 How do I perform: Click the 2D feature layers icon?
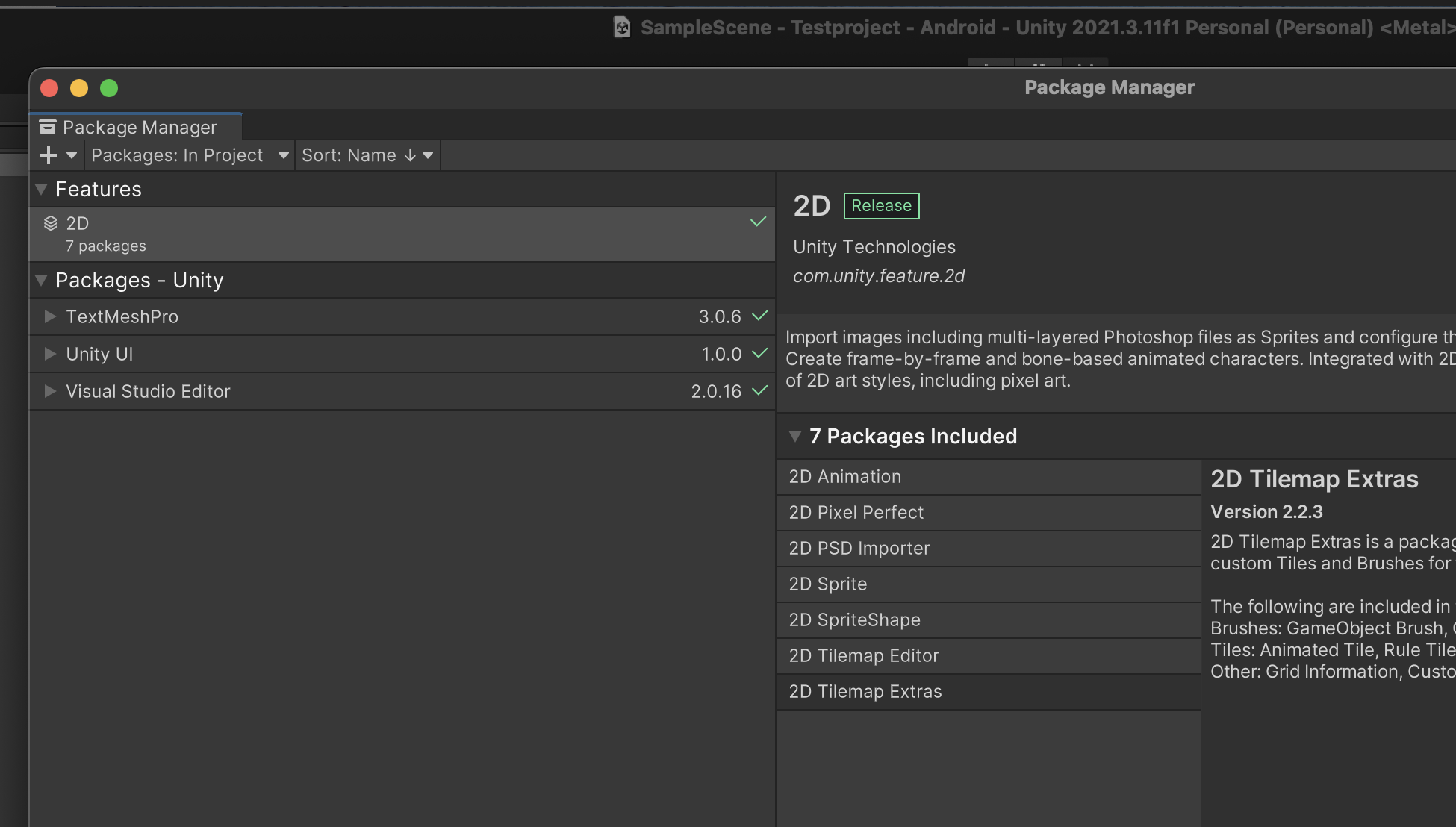point(50,222)
